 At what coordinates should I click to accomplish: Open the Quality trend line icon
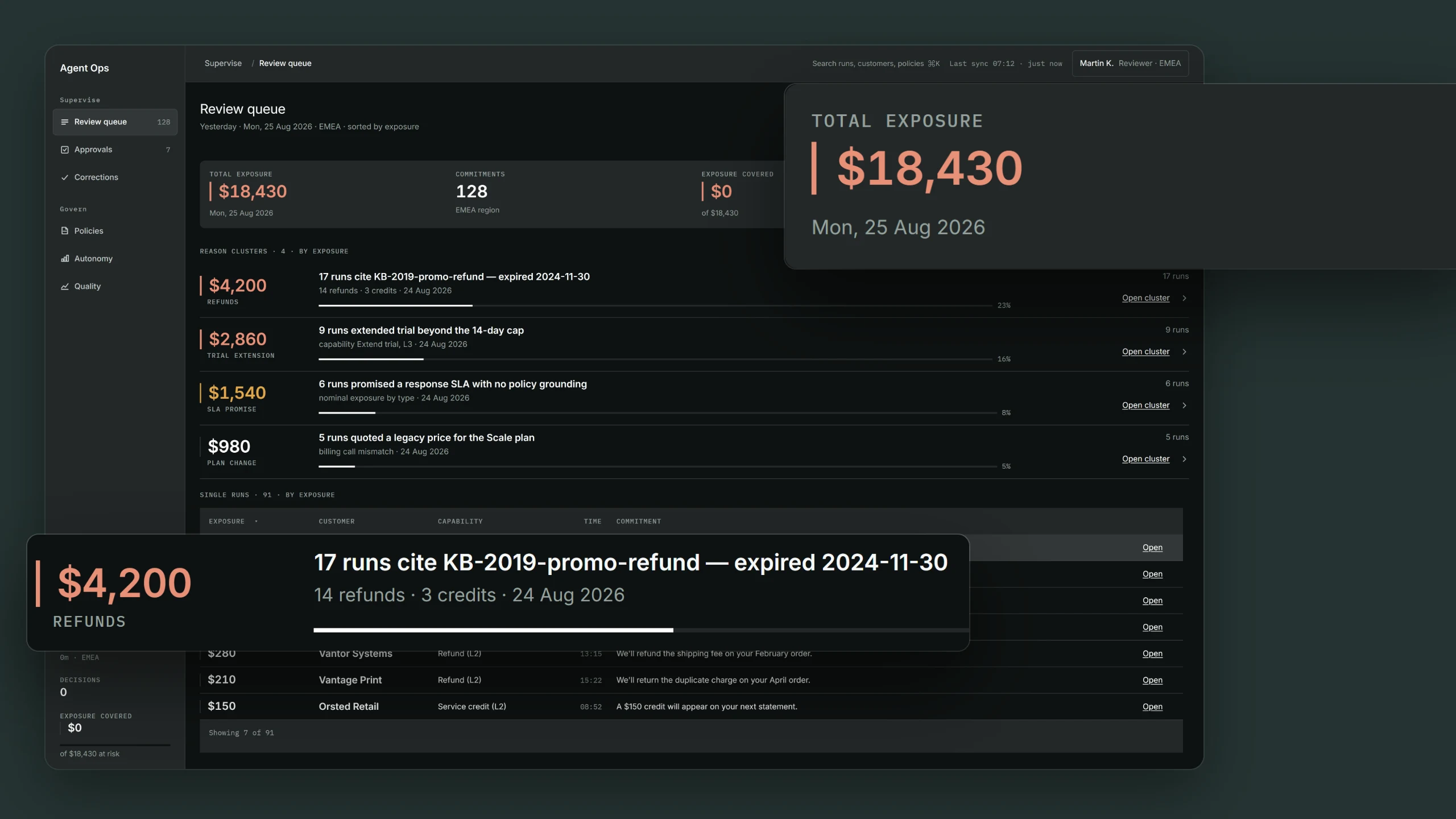[65, 287]
